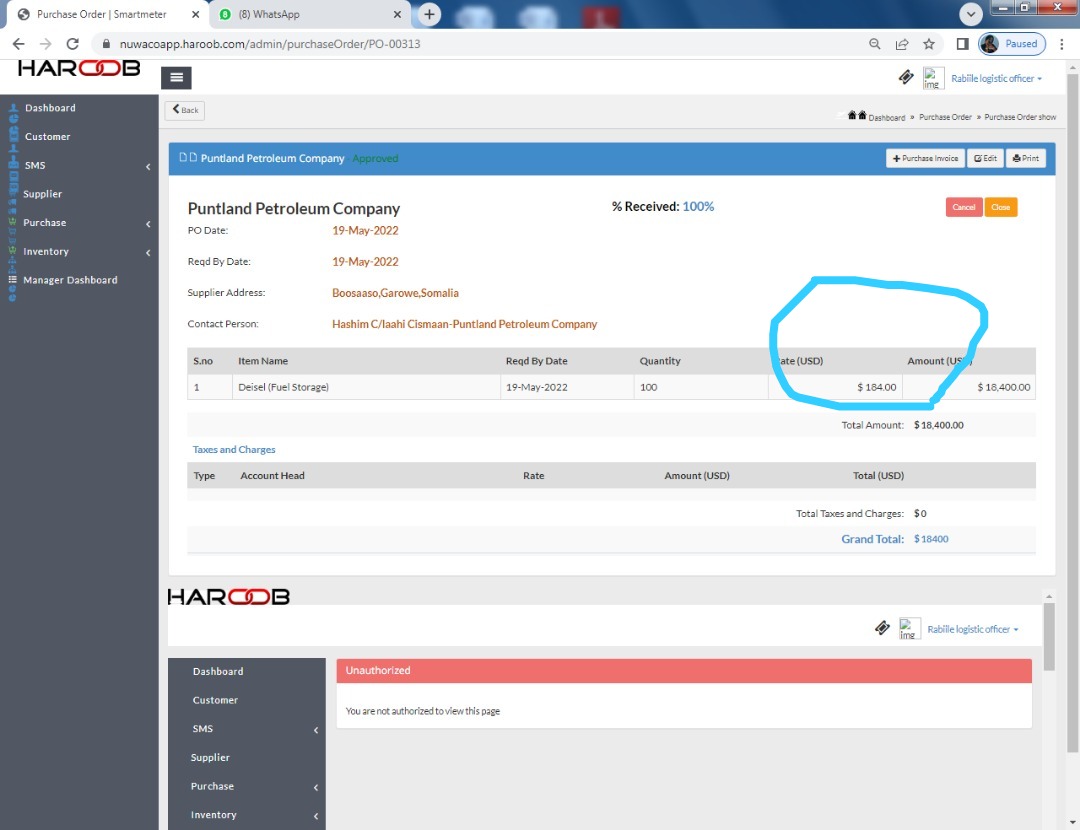Image resolution: width=1080 pixels, height=830 pixels.
Task: Click the 'Boosaaso,Garowe,Somalia' supplier address
Action: pos(395,293)
